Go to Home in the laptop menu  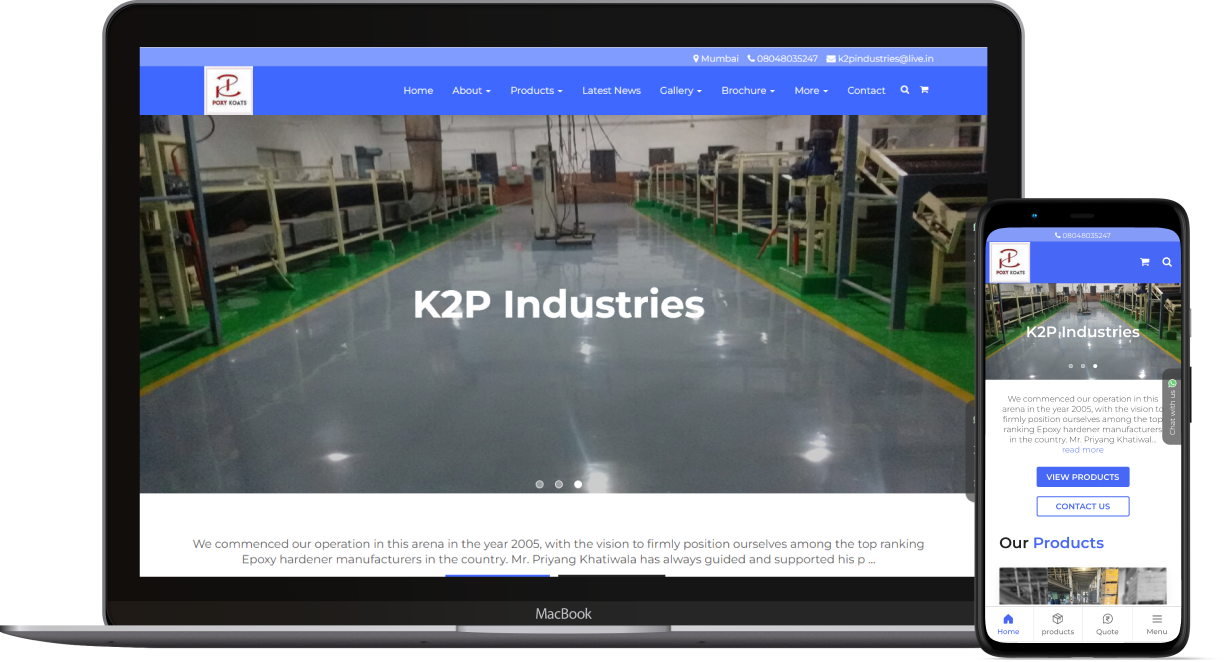pyautogui.click(x=418, y=91)
